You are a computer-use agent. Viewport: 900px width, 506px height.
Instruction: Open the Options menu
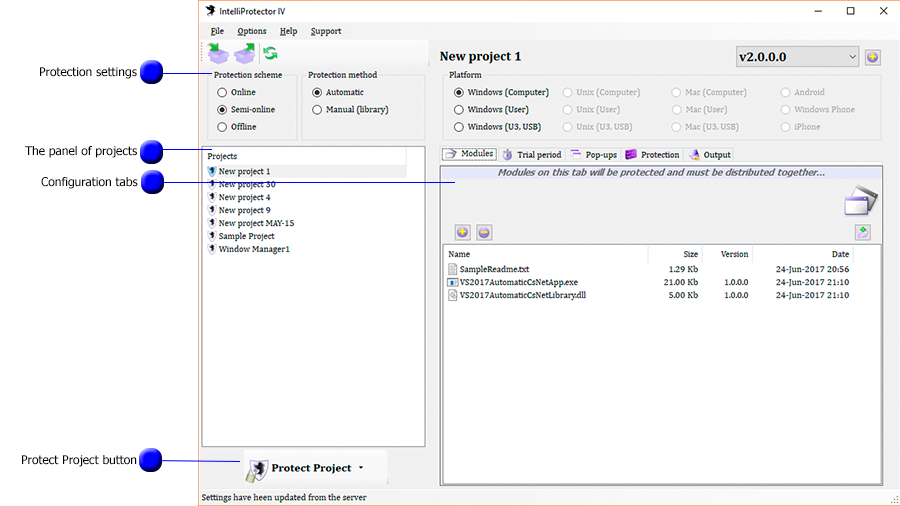click(252, 31)
